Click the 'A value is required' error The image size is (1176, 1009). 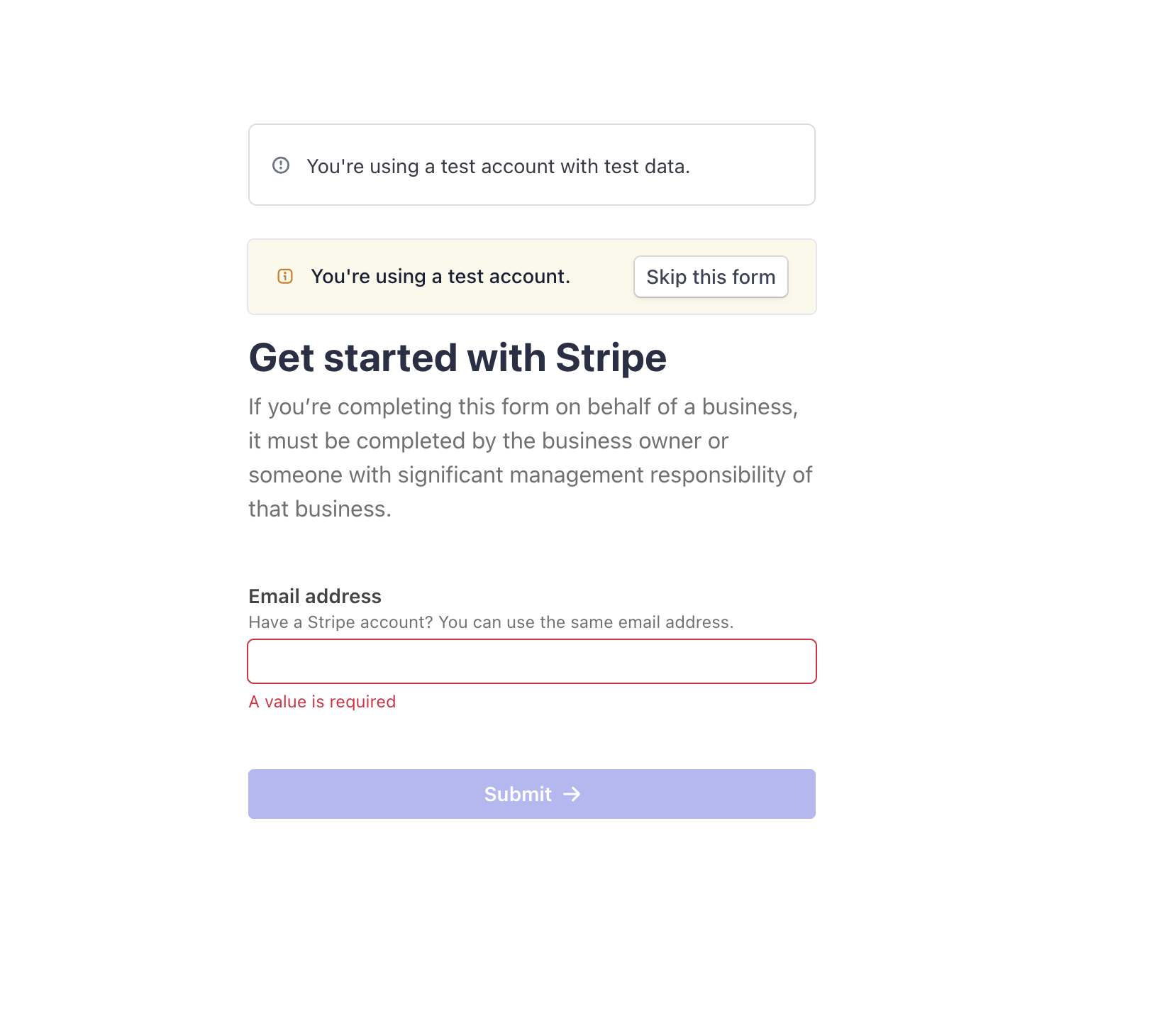click(x=322, y=702)
